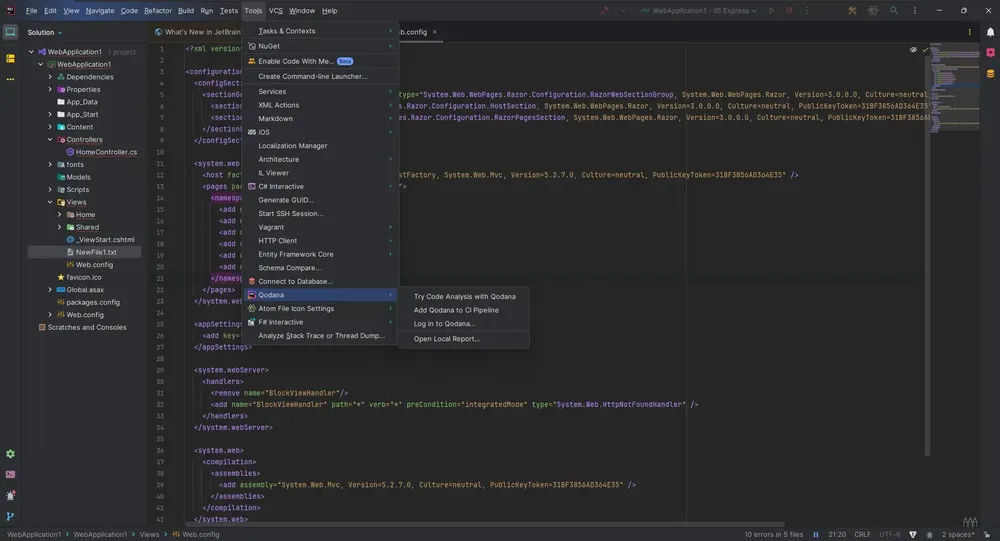Open the Terminal tool window icon
This screenshot has height=541, width=1000.
10,475
